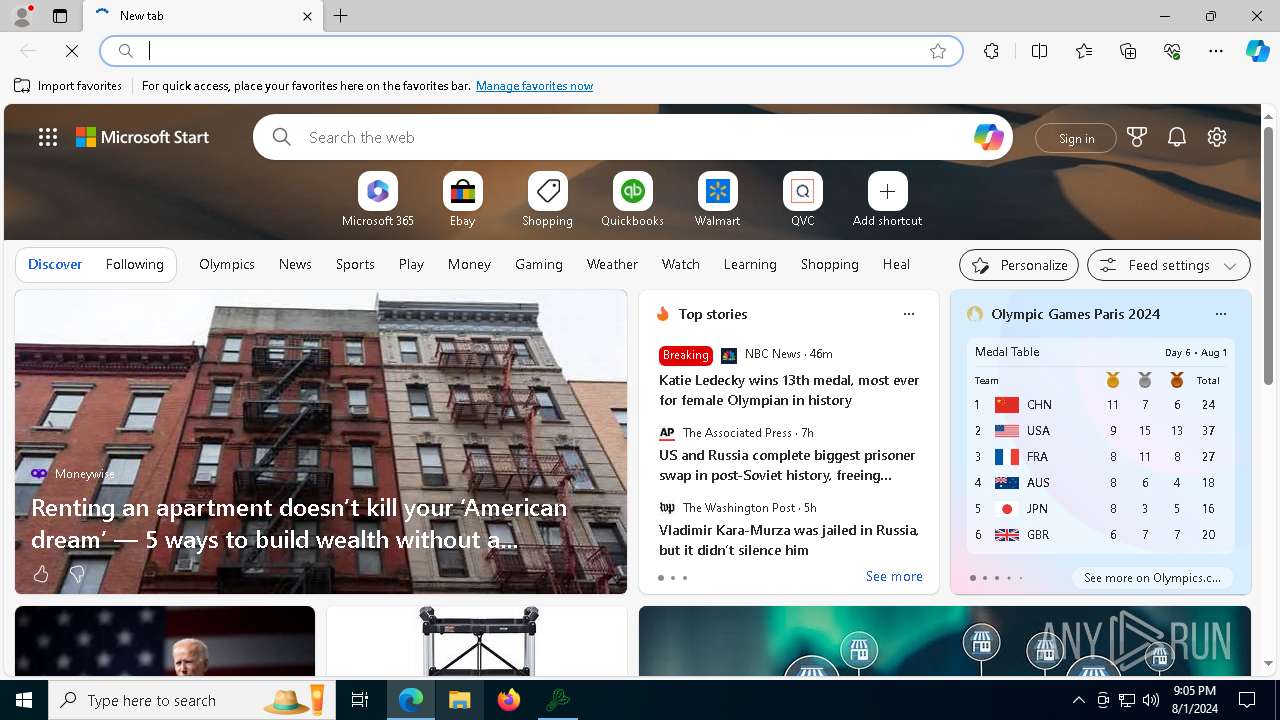This screenshot has width=1280, height=720.
Task: Open US and Russia prisoner swap story
Action: pyautogui.click(x=787, y=465)
